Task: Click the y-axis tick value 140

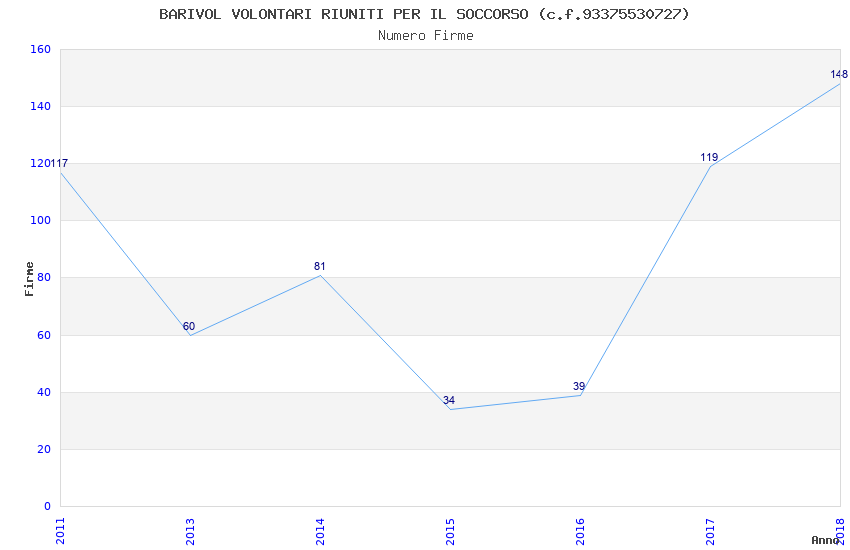Action: tap(41, 106)
